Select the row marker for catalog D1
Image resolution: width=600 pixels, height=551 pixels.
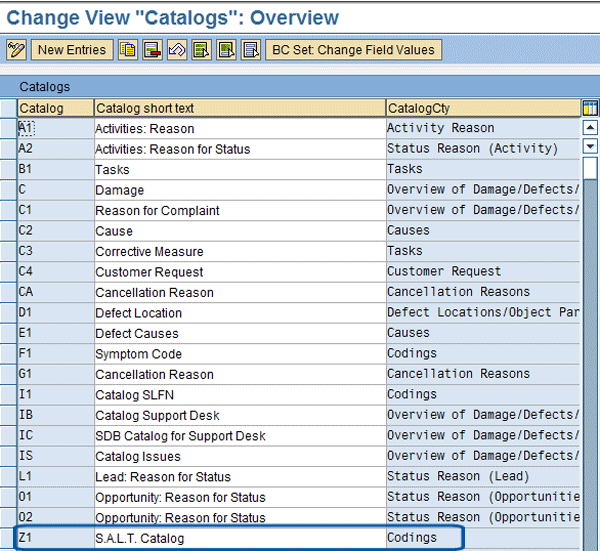pyautogui.click(x=8, y=313)
